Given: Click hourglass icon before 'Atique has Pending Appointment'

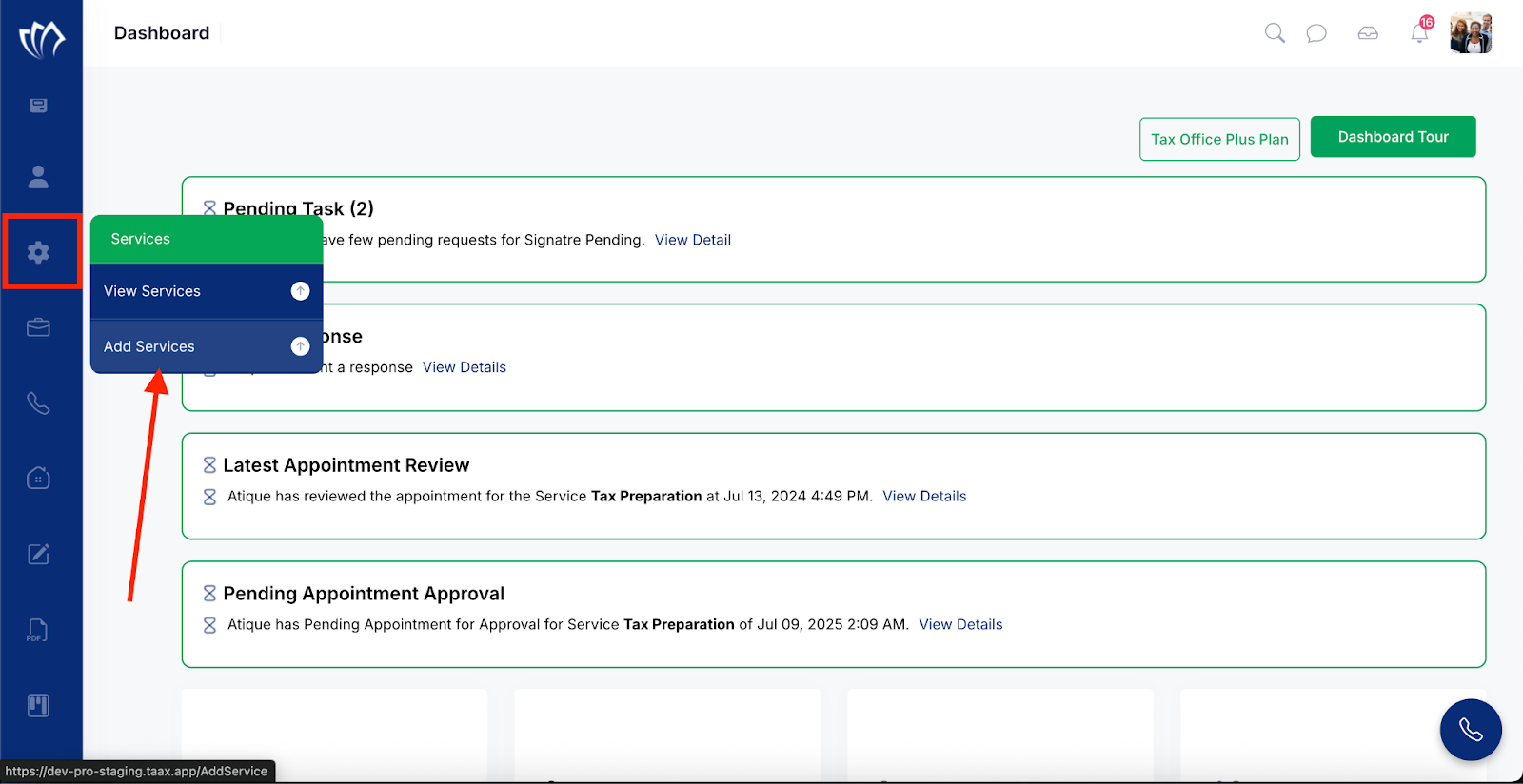Looking at the screenshot, I should pos(209,625).
